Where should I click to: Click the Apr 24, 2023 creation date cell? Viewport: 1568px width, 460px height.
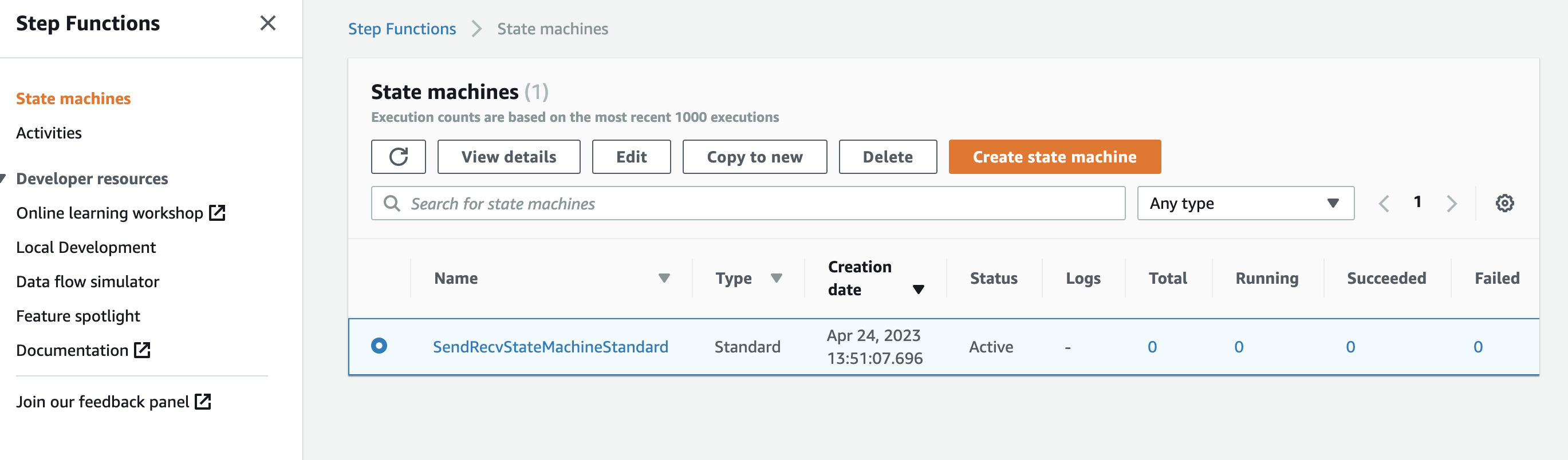[x=874, y=347]
